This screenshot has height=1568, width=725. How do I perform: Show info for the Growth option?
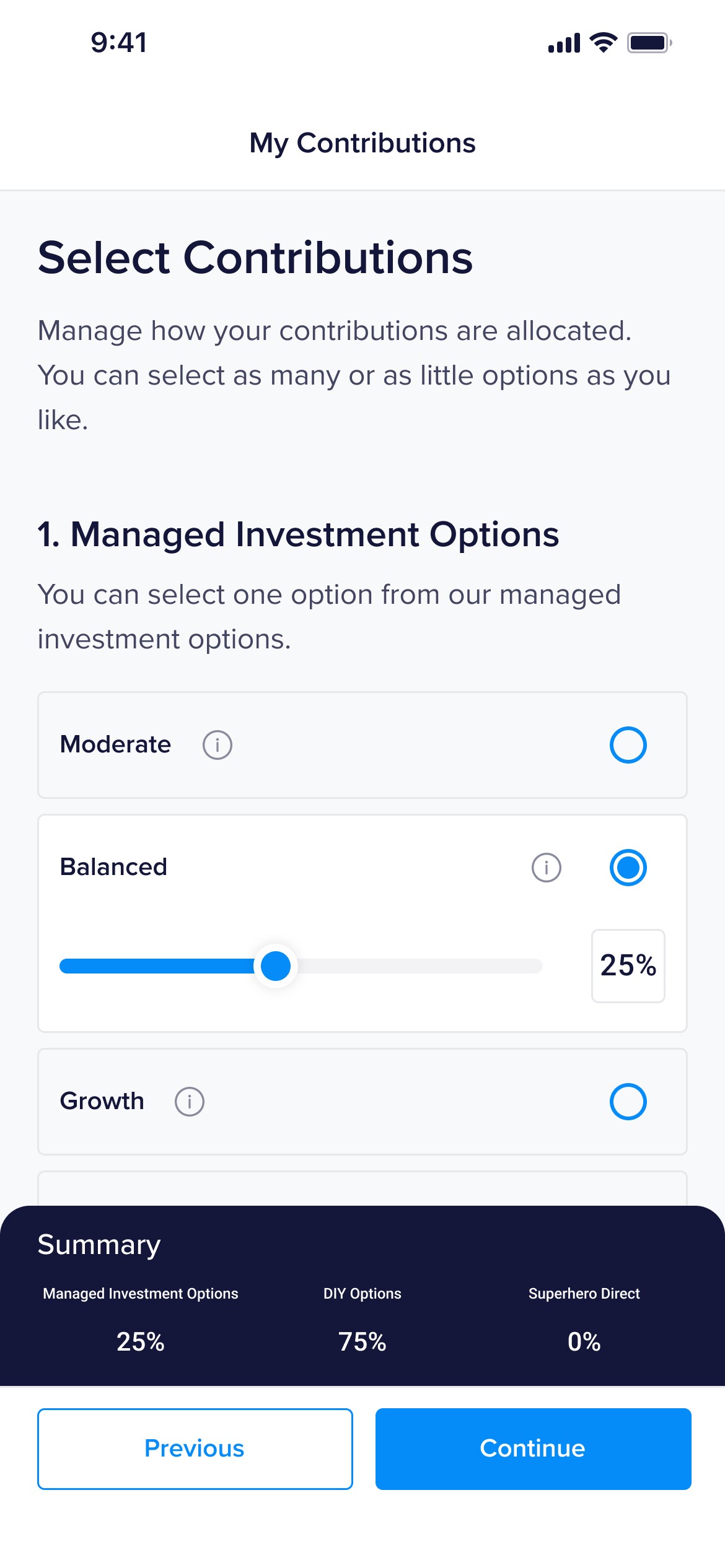(x=190, y=1102)
